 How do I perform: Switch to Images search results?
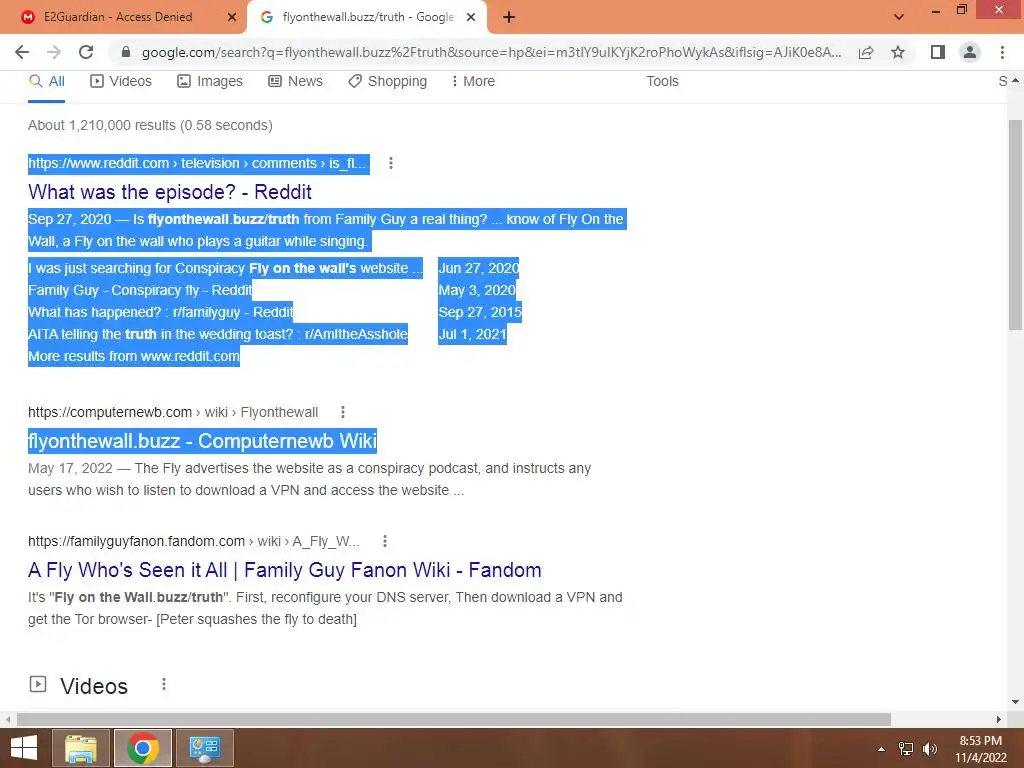(210, 81)
